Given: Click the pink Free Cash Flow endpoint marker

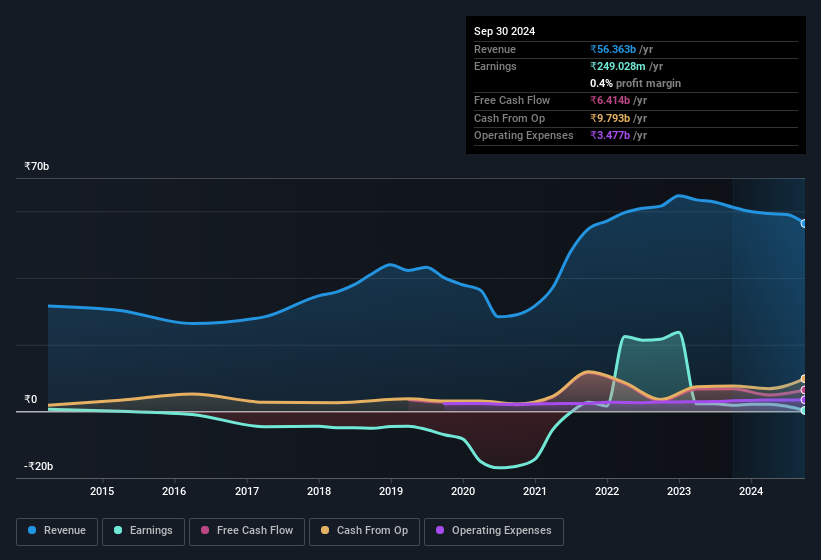Looking at the screenshot, I should click(804, 390).
